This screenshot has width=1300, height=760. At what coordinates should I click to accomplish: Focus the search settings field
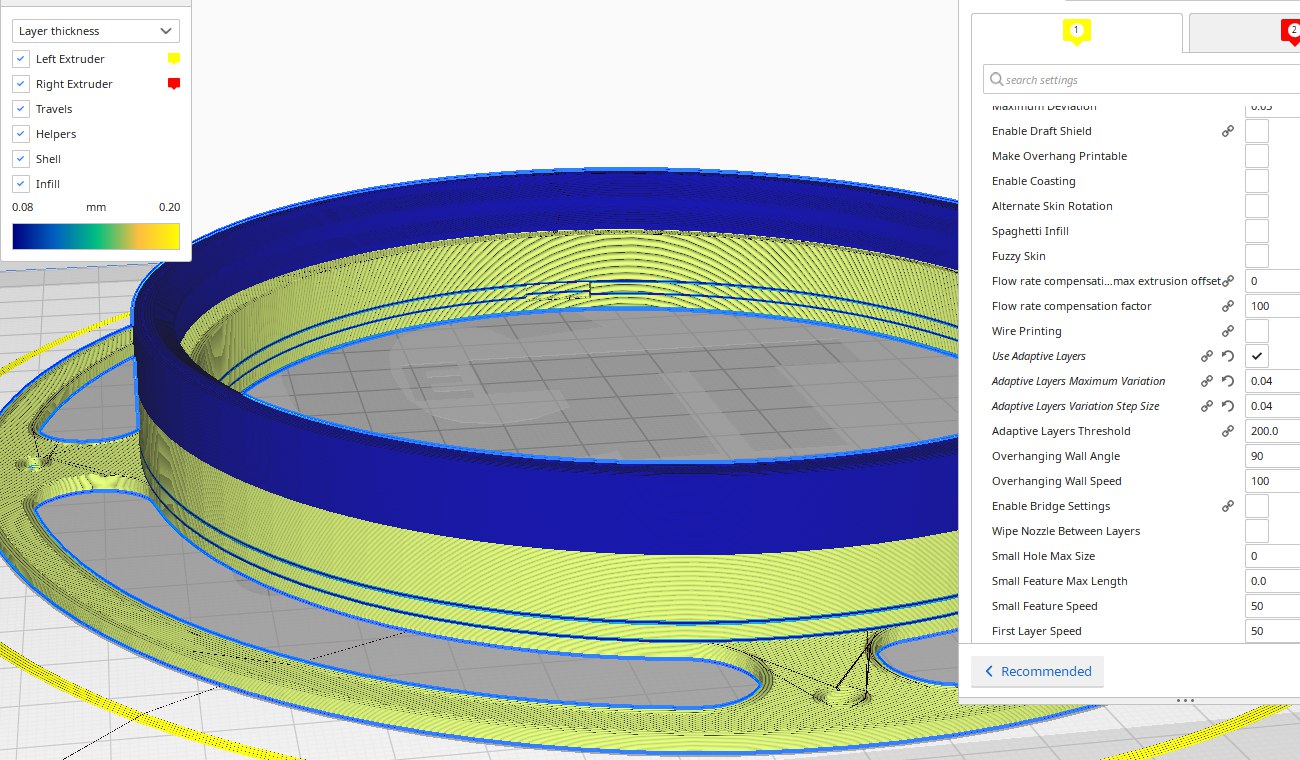click(x=1141, y=80)
